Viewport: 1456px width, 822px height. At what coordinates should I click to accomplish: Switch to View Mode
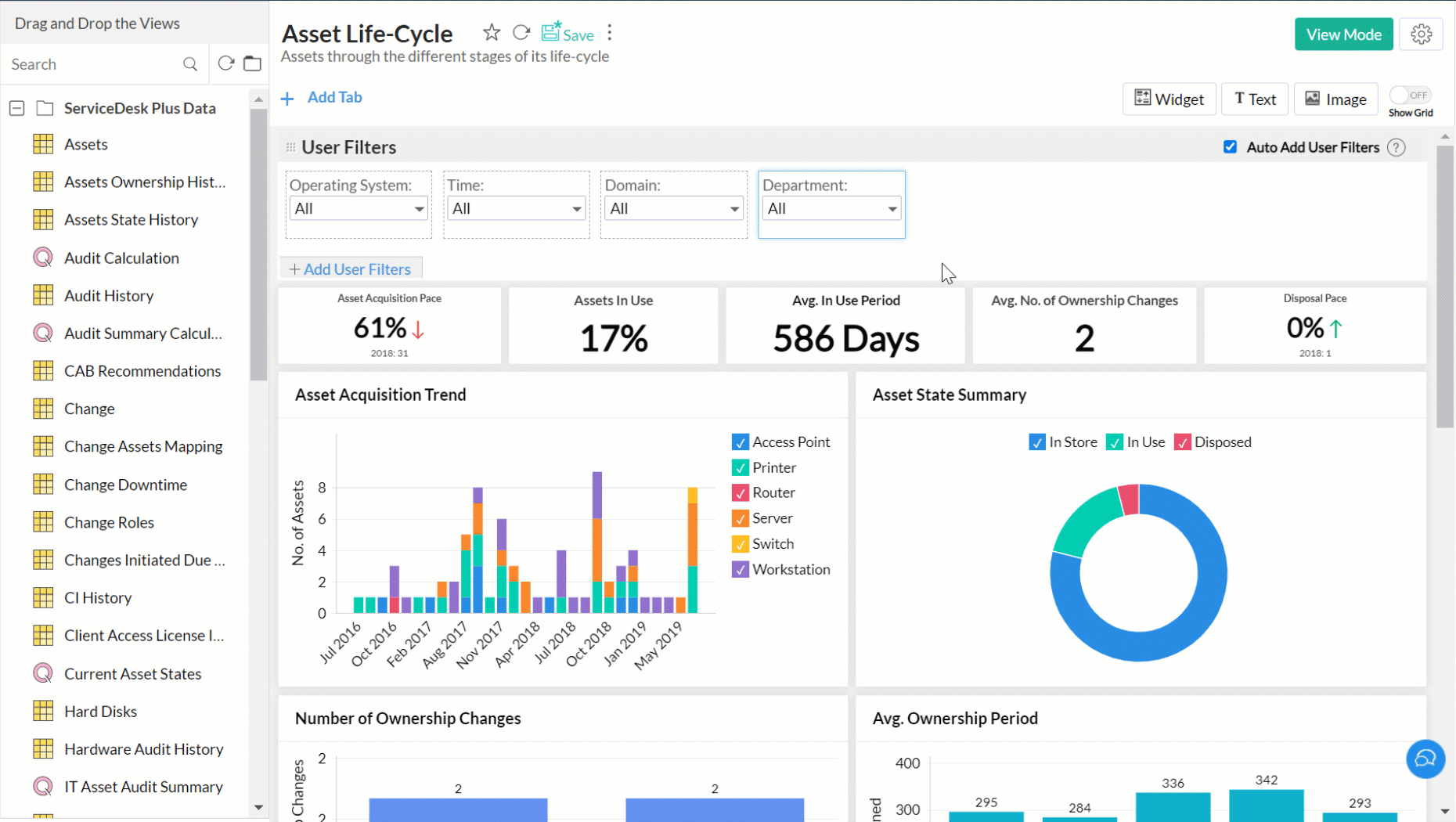point(1343,34)
